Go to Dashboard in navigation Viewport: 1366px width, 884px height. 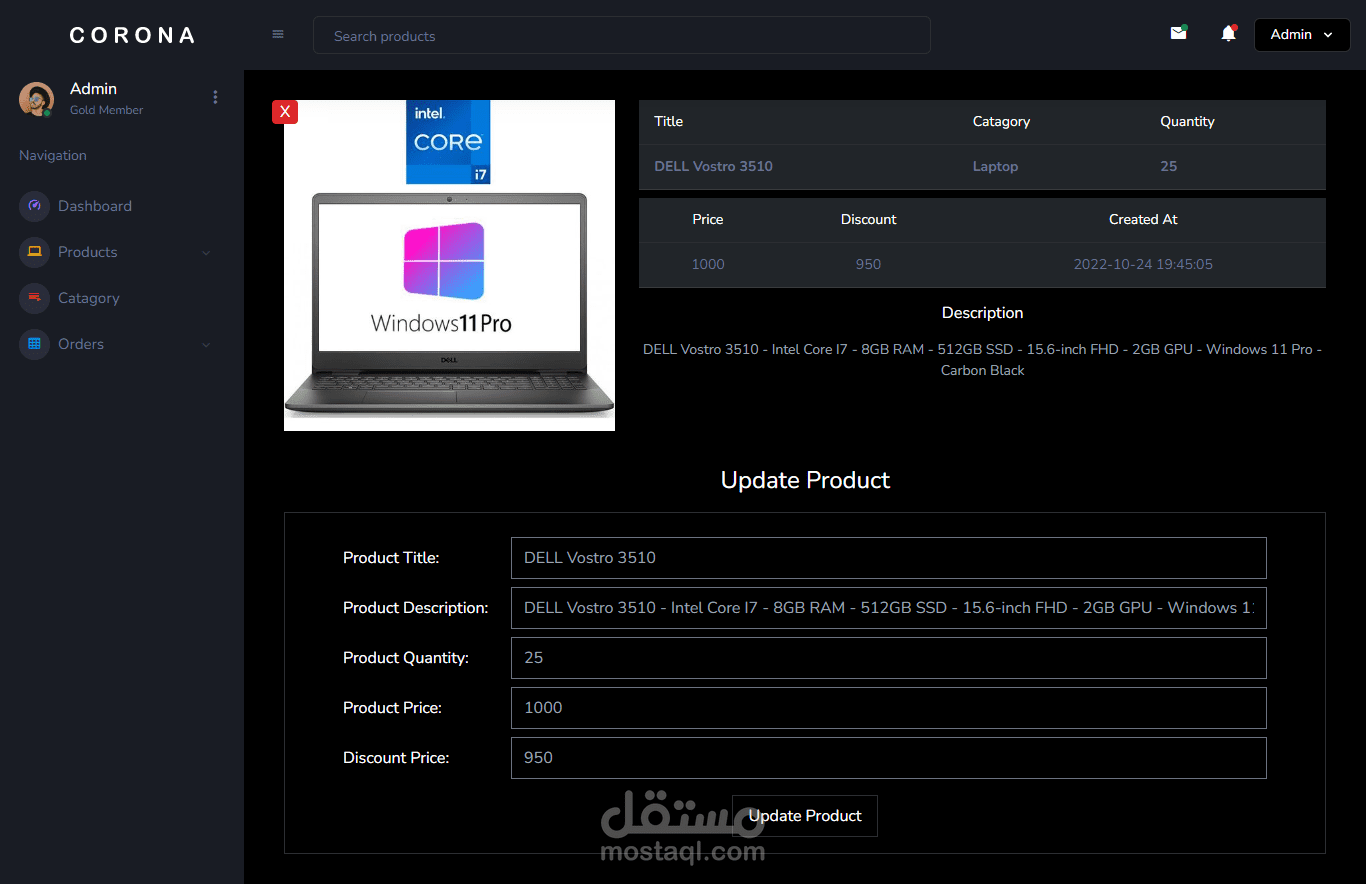click(x=95, y=206)
